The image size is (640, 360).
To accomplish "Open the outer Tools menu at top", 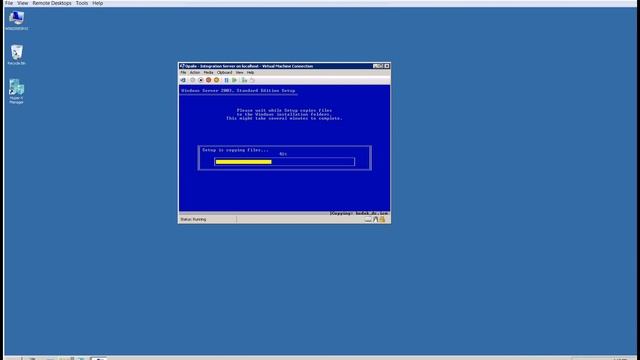I will [82, 3].
